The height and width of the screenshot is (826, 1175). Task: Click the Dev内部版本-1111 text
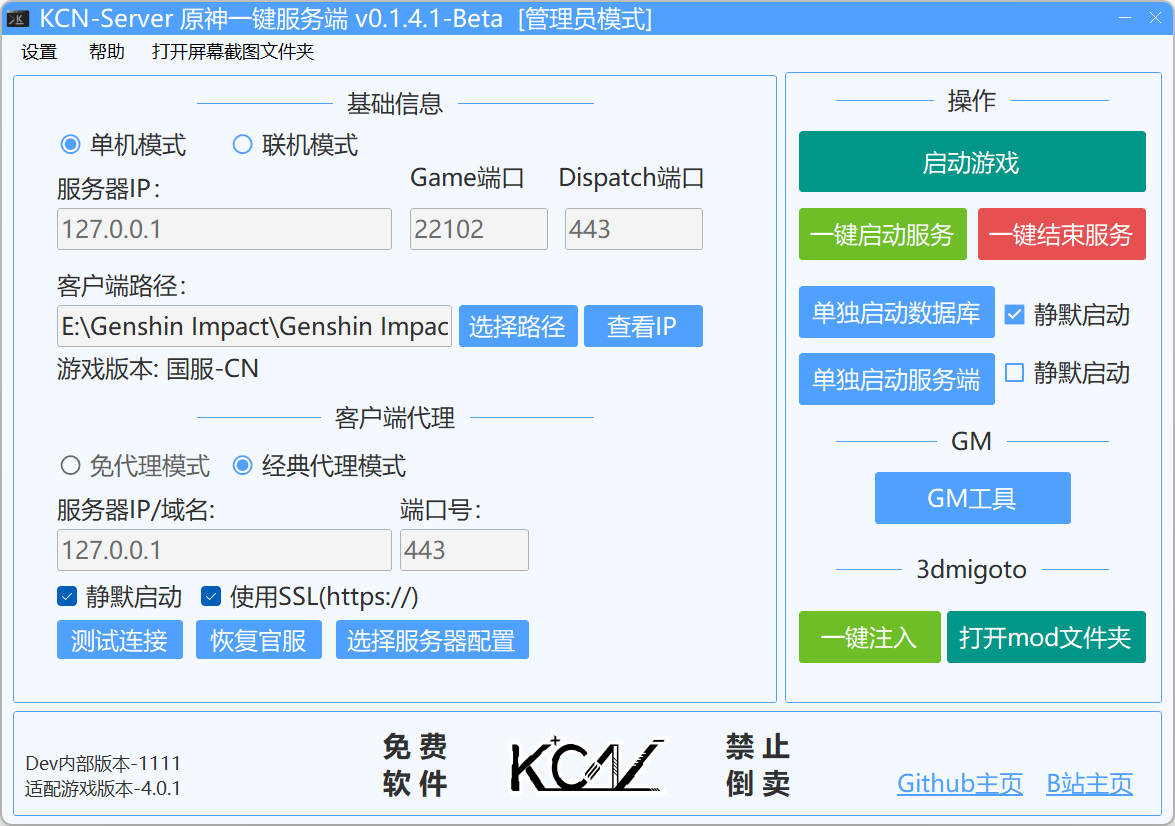point(103,763)
